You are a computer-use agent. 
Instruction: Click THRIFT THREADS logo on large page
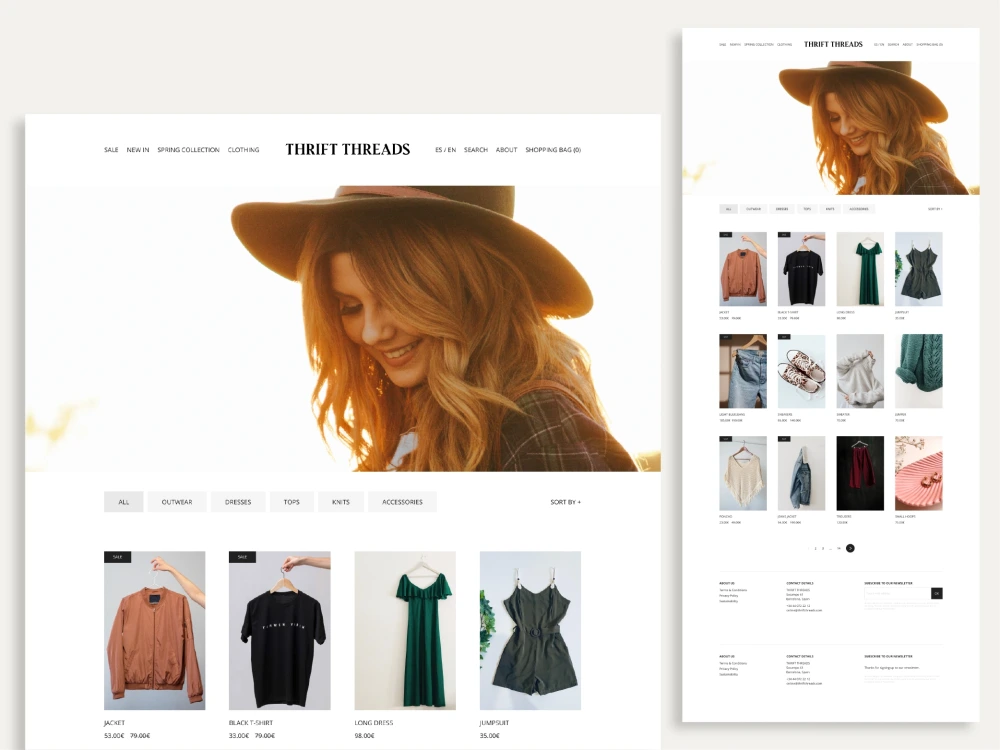(x=348, y=149)
